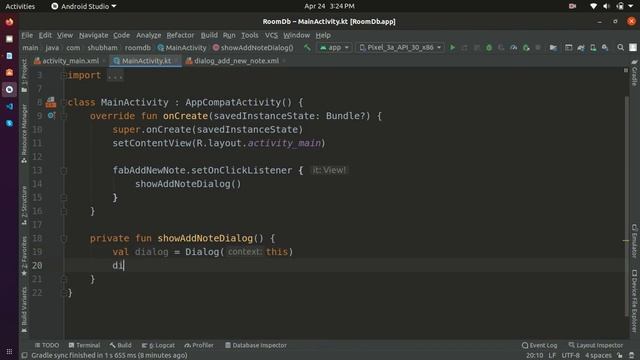The width and height of the screenshot is (640, 360).
Task: Open the Terminal tool window
Action: tap(84, 345)
